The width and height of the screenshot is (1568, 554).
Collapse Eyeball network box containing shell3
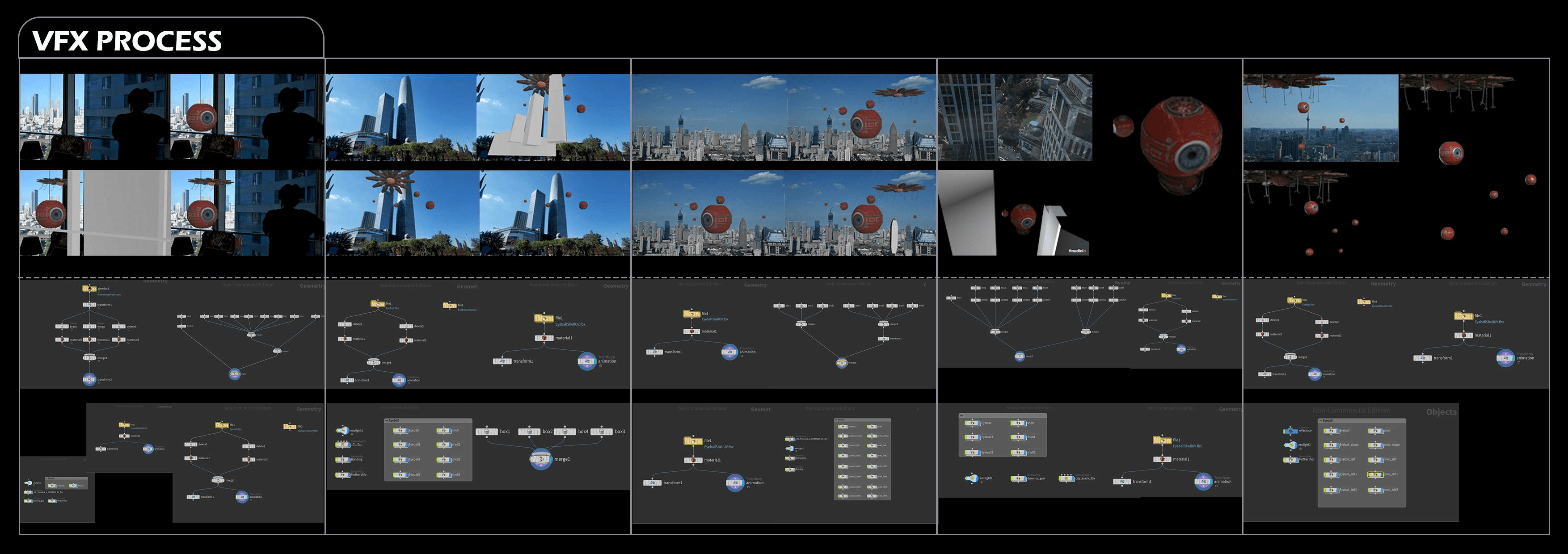pos(387,420)
